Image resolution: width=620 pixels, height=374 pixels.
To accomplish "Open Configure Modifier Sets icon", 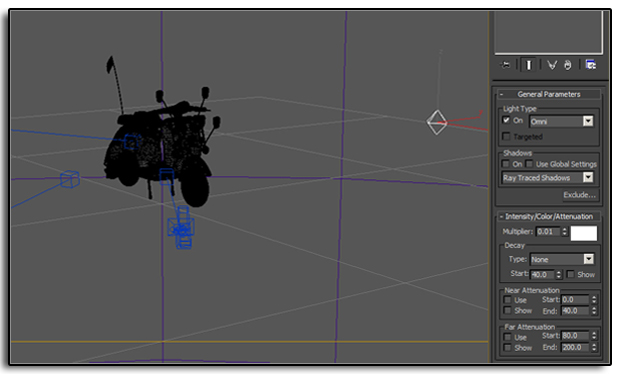I will coord(591,65).
